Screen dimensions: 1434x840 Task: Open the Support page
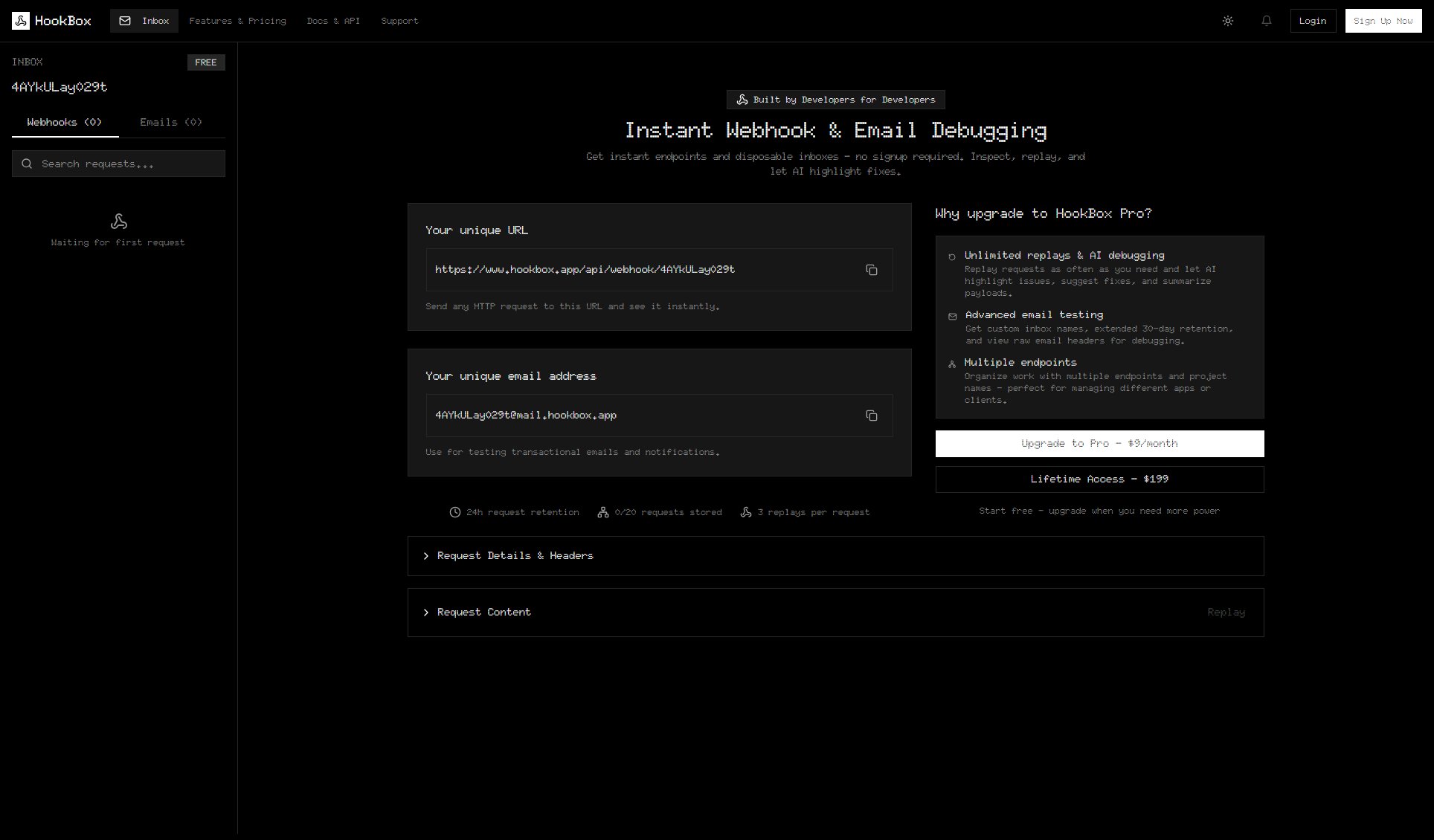tap(399, 21)
